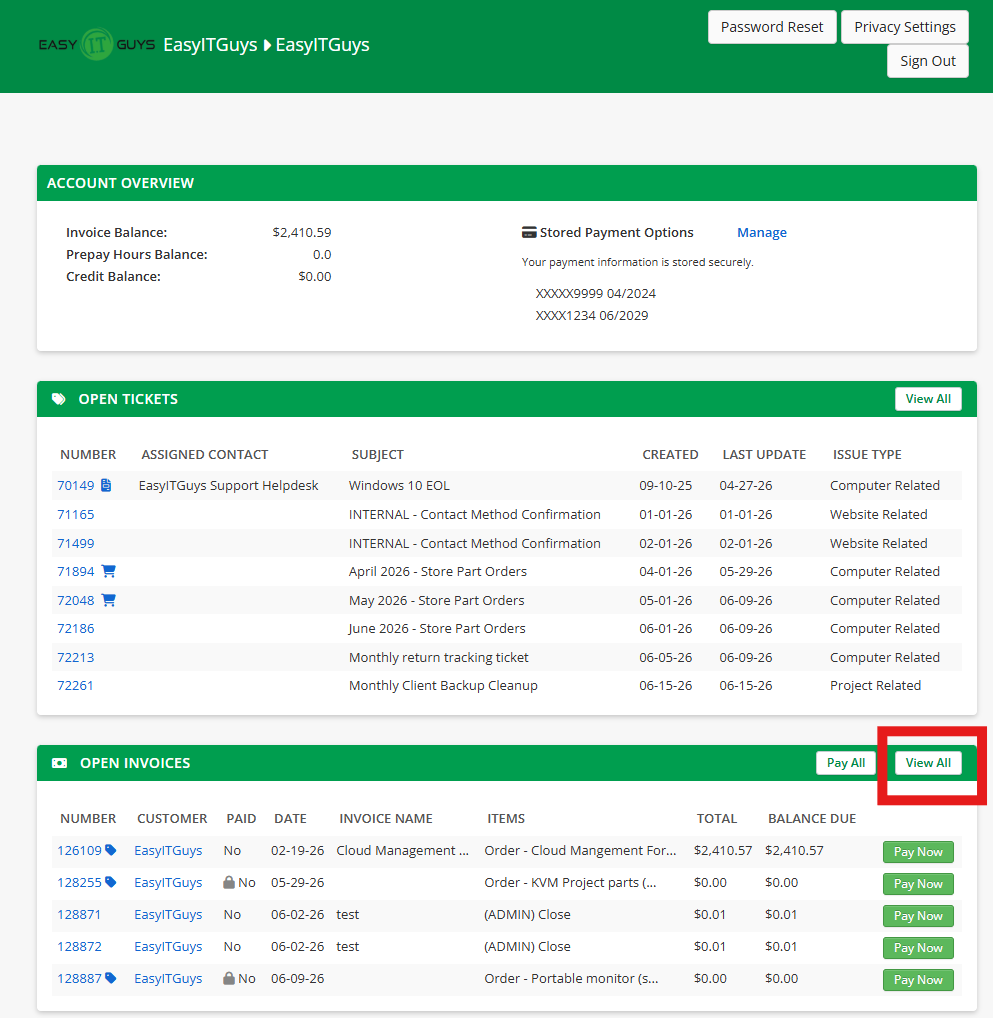Viewport: 993px width, 1018px height.
Task: Click first EasyITGuys breadcrumb in header
Action: tap(210, 45)
